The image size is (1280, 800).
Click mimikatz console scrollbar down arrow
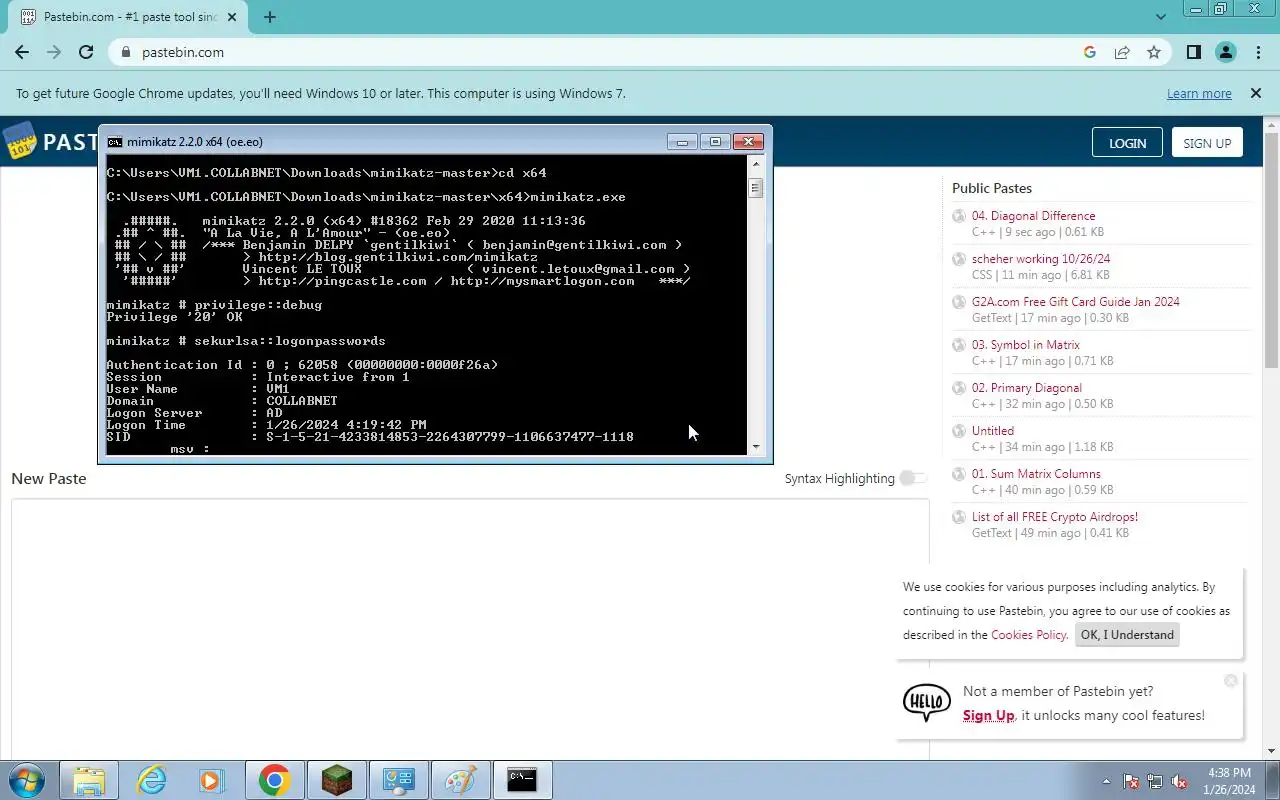click(756, 447)
